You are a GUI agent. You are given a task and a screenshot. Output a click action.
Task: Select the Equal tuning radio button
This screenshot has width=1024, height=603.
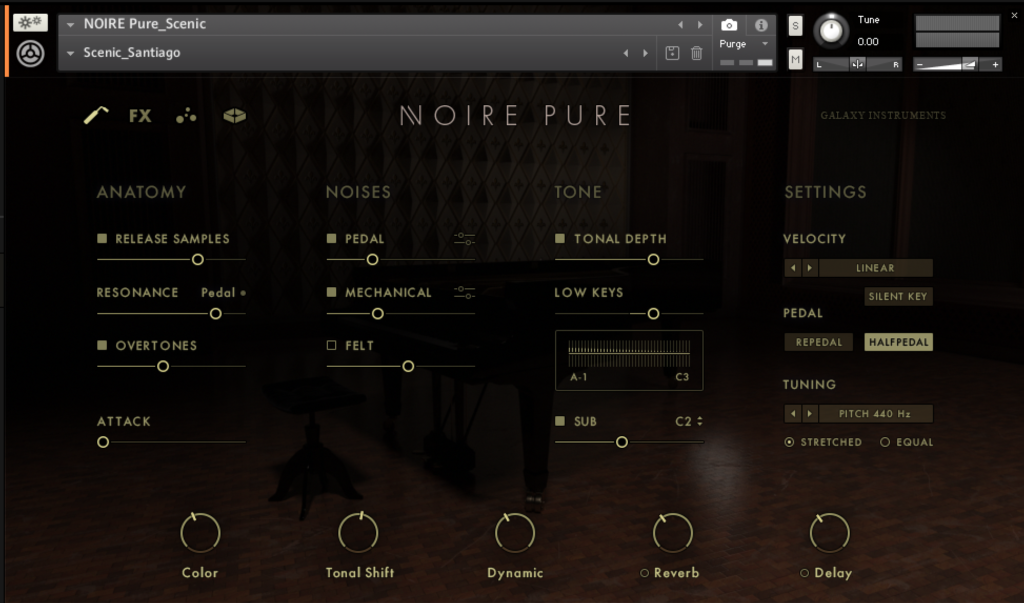click(885, 442)
